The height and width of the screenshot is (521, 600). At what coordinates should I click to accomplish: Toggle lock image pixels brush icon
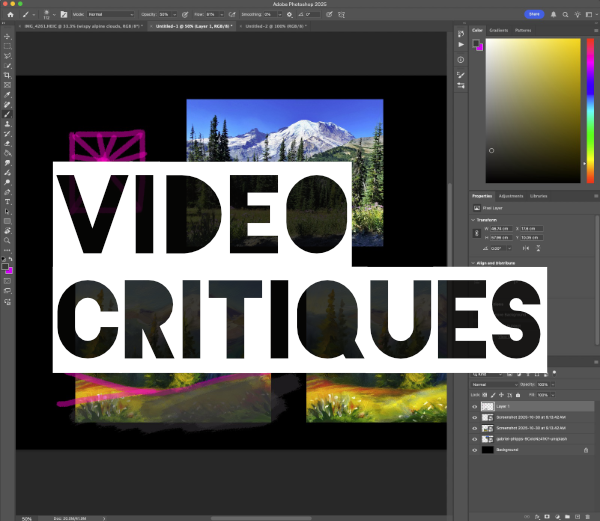pyautogui.click(x=493, y=395)
